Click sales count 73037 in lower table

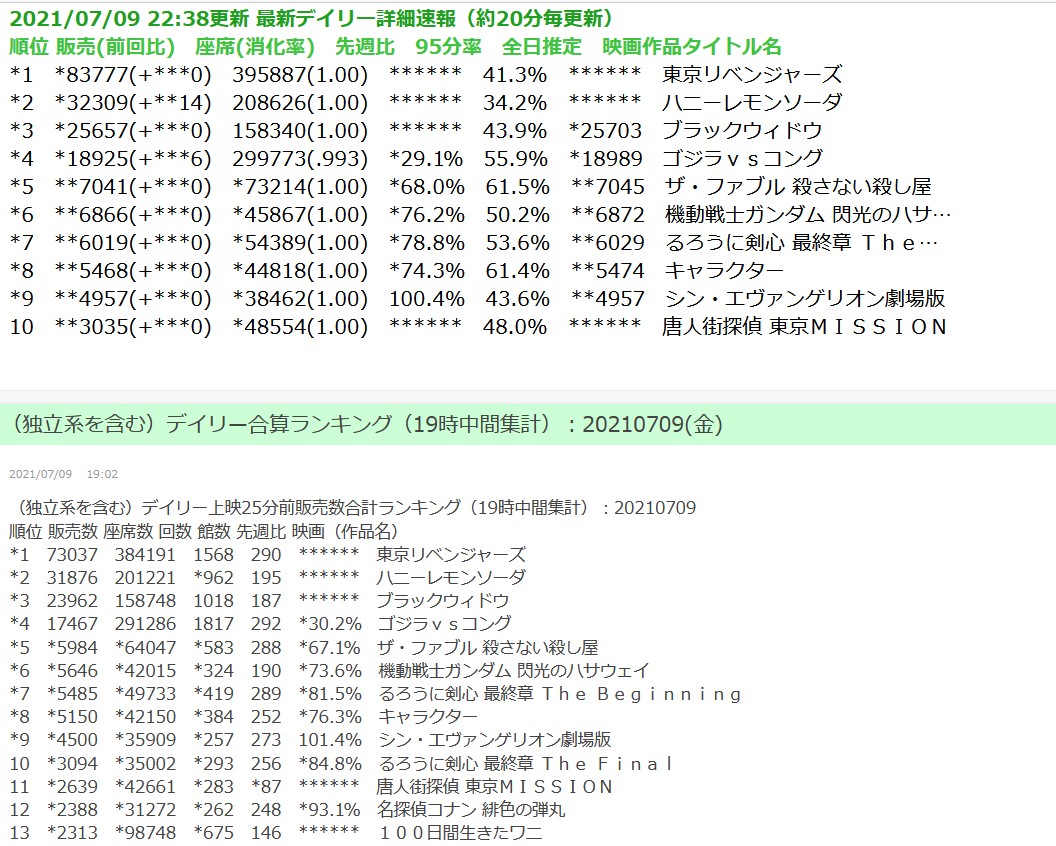(72, 555)
